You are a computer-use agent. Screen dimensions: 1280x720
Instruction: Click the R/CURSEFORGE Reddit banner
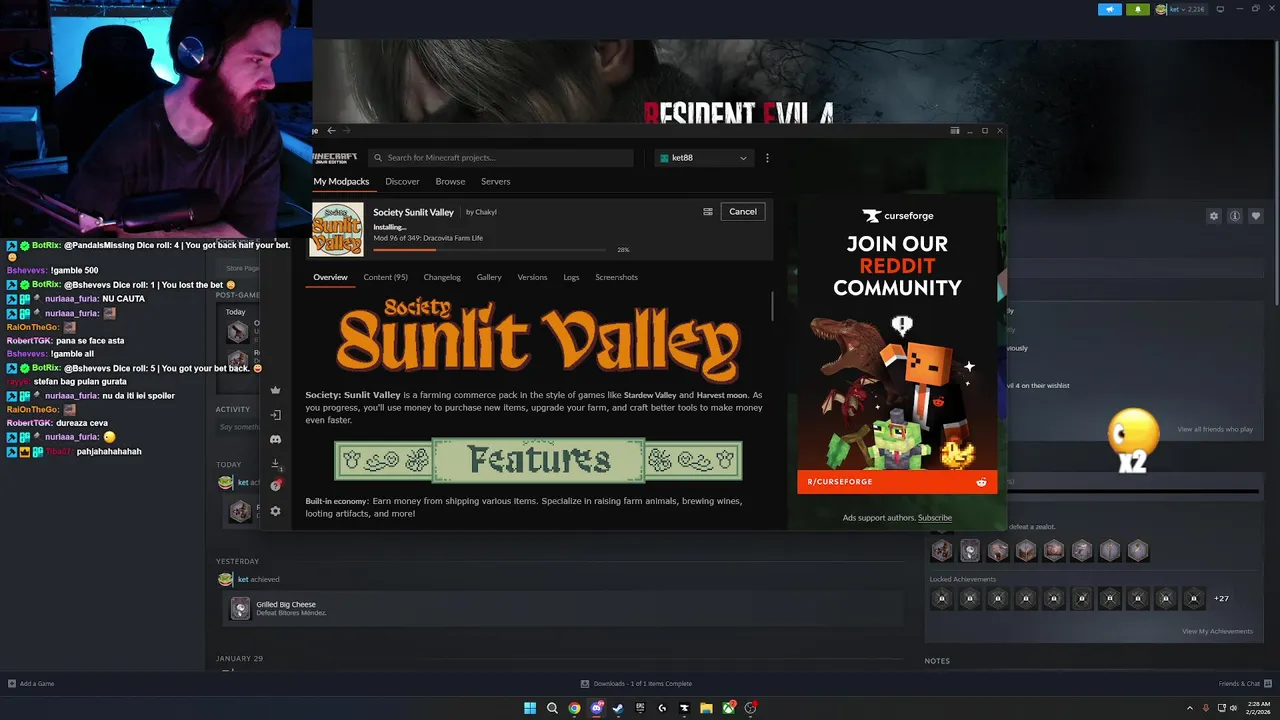pos(897,482)
